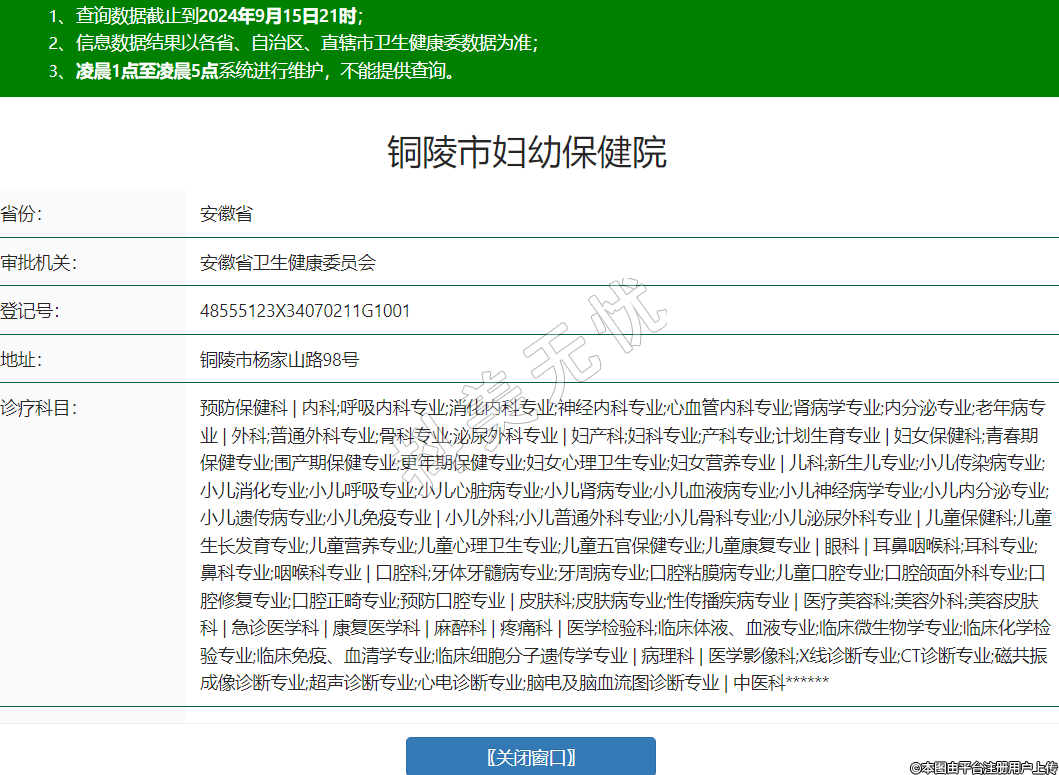Select the 地址 field label
The height and width of the screenshot is (775, 1059).
pos(22,359)
